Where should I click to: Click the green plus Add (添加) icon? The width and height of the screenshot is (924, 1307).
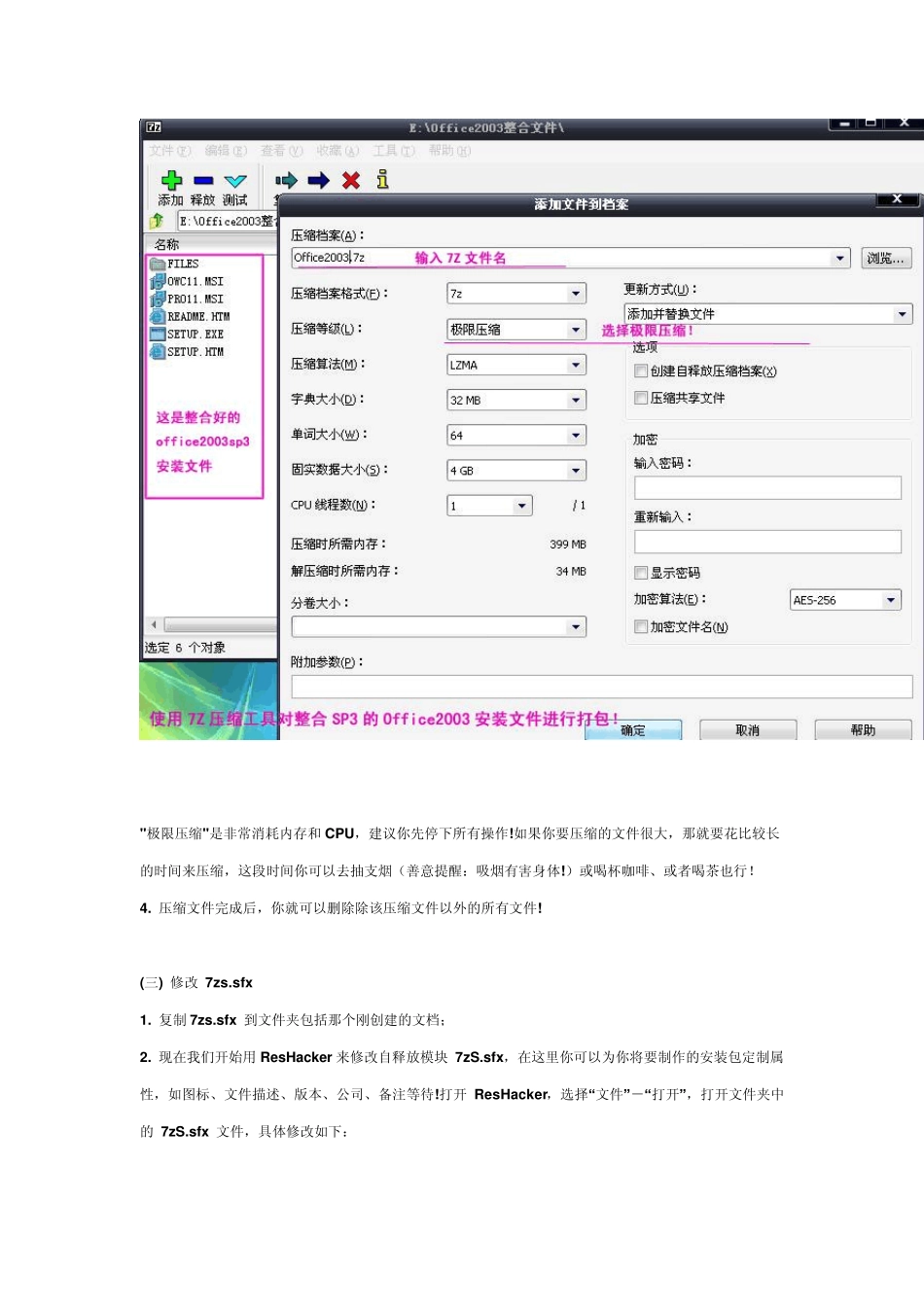[x=172, y=180]
